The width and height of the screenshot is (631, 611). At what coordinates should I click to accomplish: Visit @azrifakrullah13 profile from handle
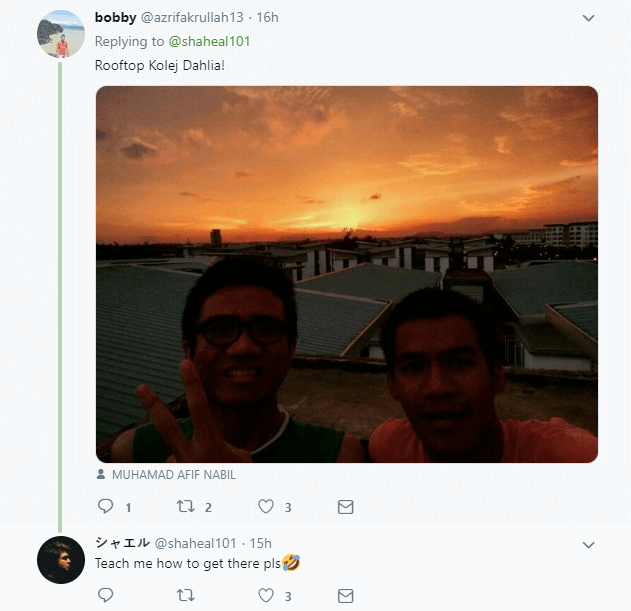click(192, 17)
